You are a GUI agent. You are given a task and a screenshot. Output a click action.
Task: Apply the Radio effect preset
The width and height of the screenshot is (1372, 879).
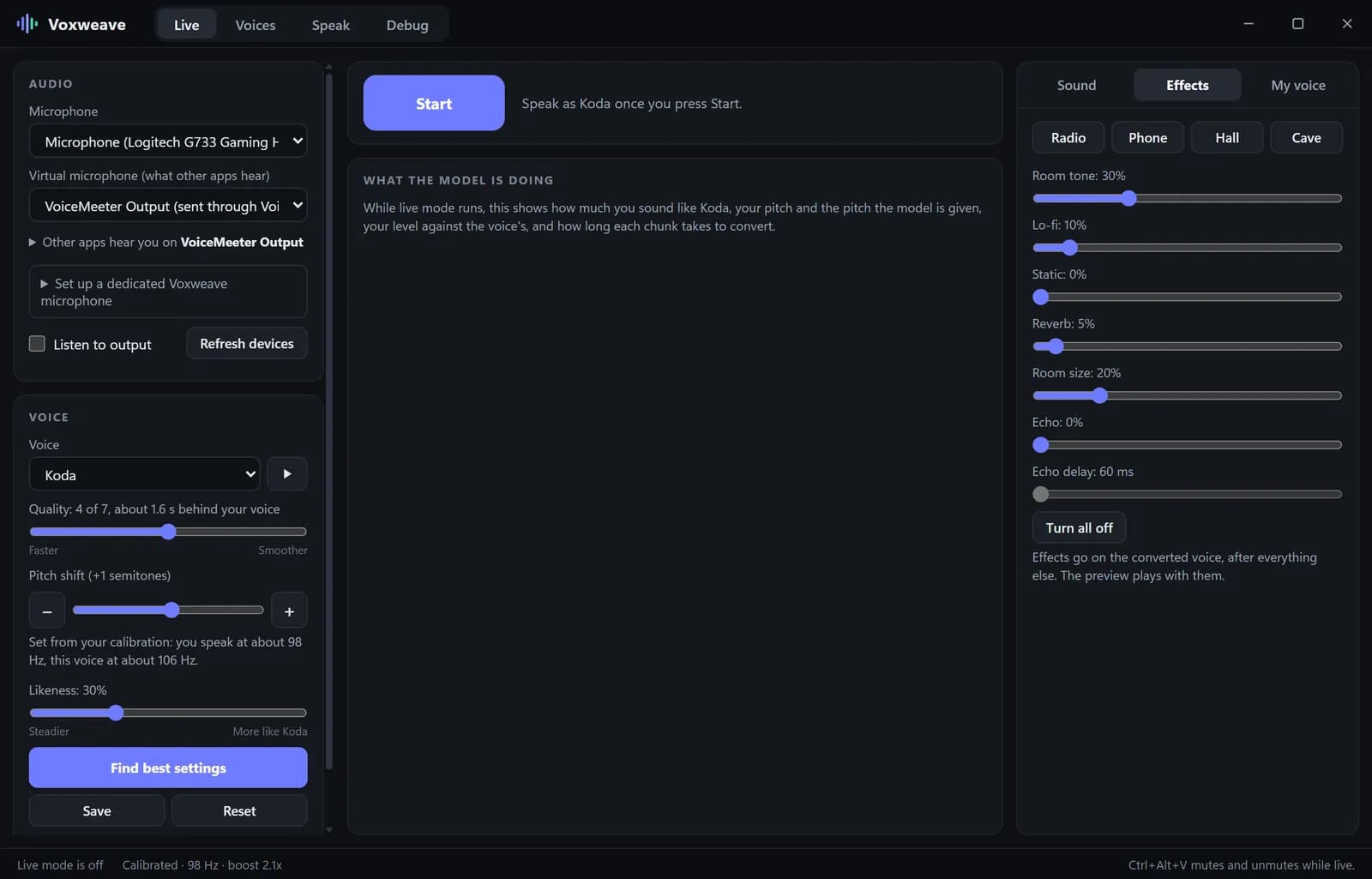point(1068,137)
